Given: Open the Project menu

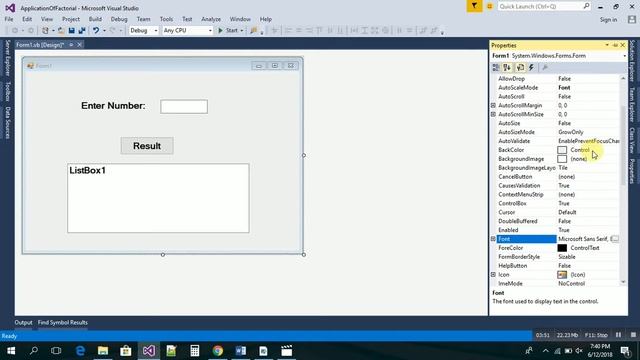Looking at the screenshot, I should [x=71, y=19].
